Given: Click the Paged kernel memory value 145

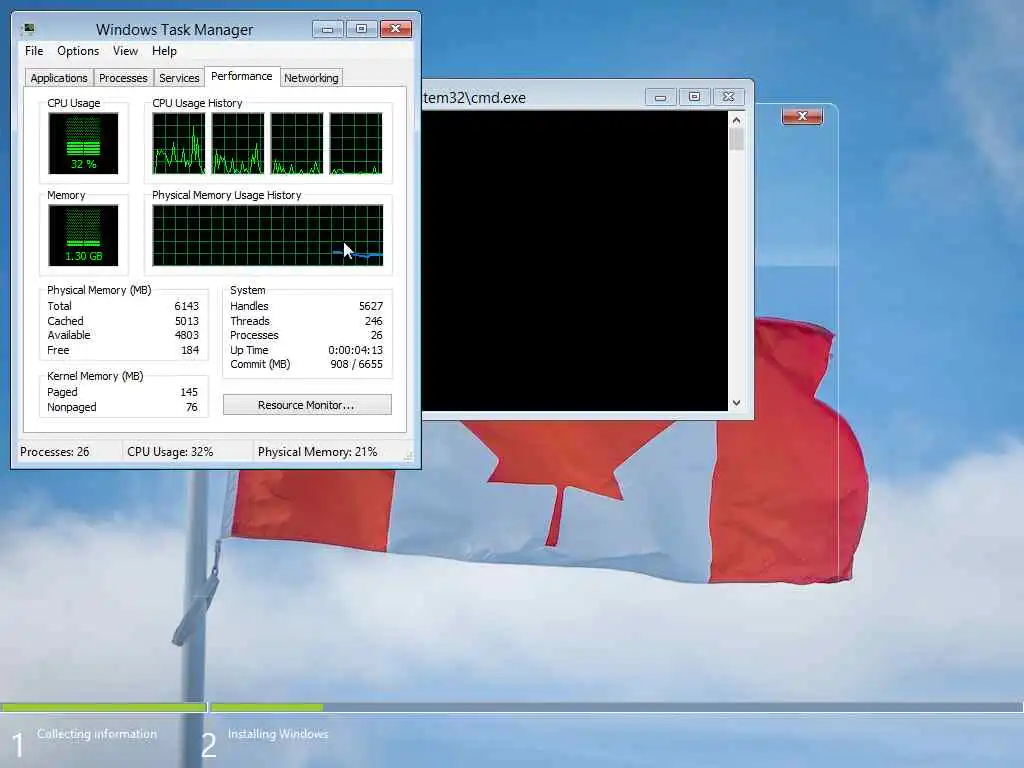Looking at the screenshot, I should (x=189, y=392).
